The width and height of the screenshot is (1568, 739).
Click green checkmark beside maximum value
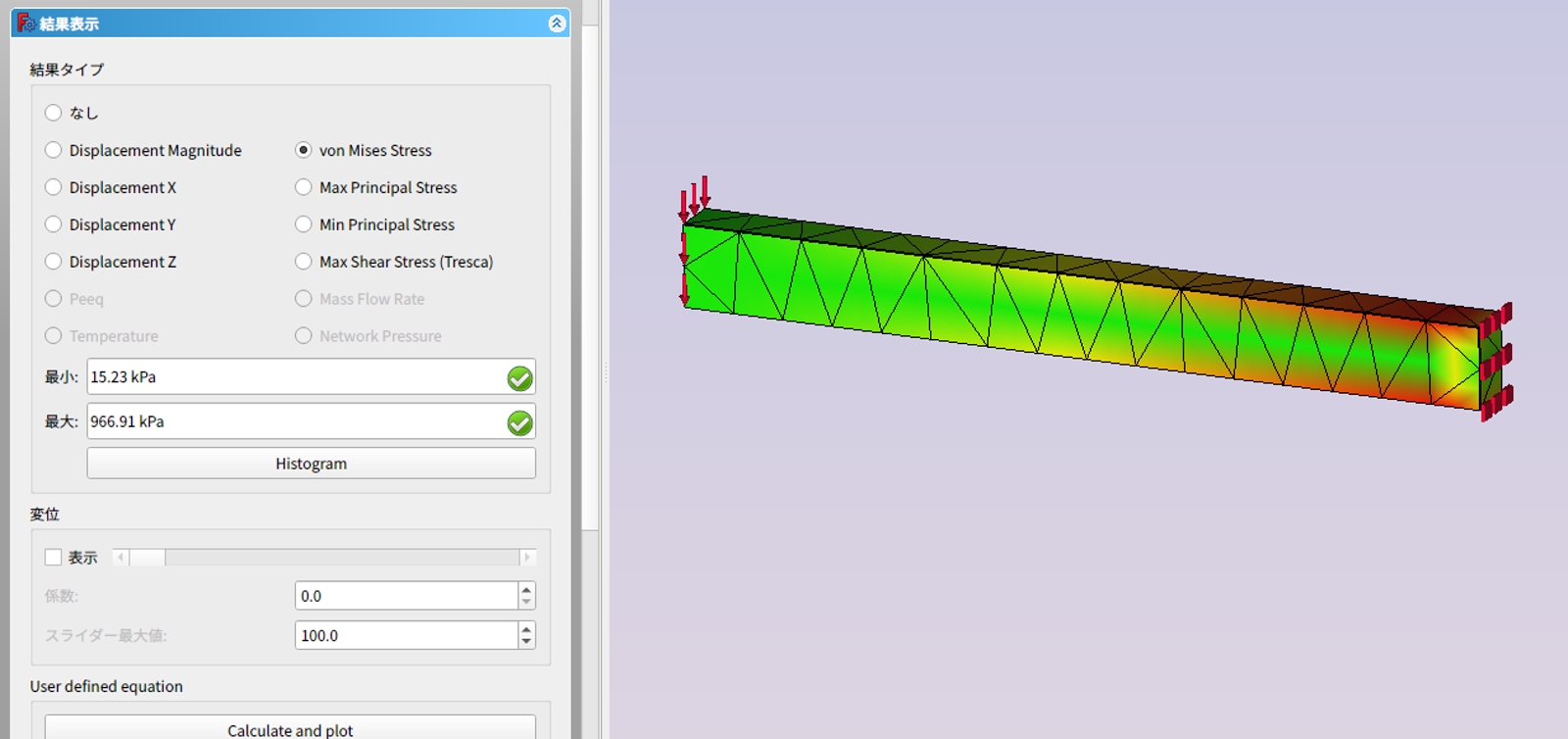coord(519,422)
